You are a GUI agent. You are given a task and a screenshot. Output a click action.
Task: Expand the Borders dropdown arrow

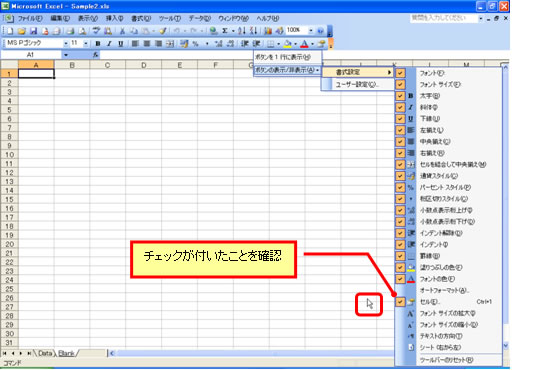point(278,44)
